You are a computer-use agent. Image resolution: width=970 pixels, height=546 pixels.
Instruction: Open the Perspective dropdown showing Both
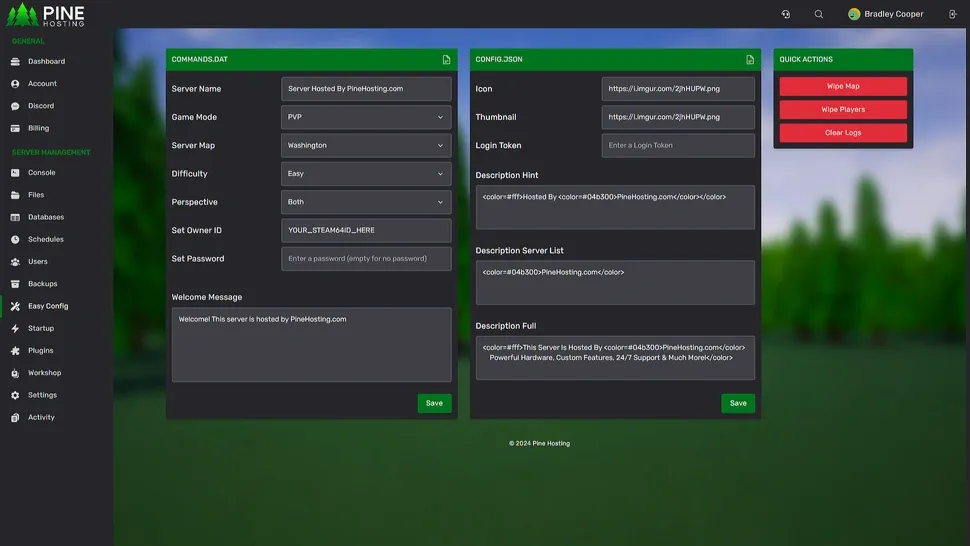(366, 202)
